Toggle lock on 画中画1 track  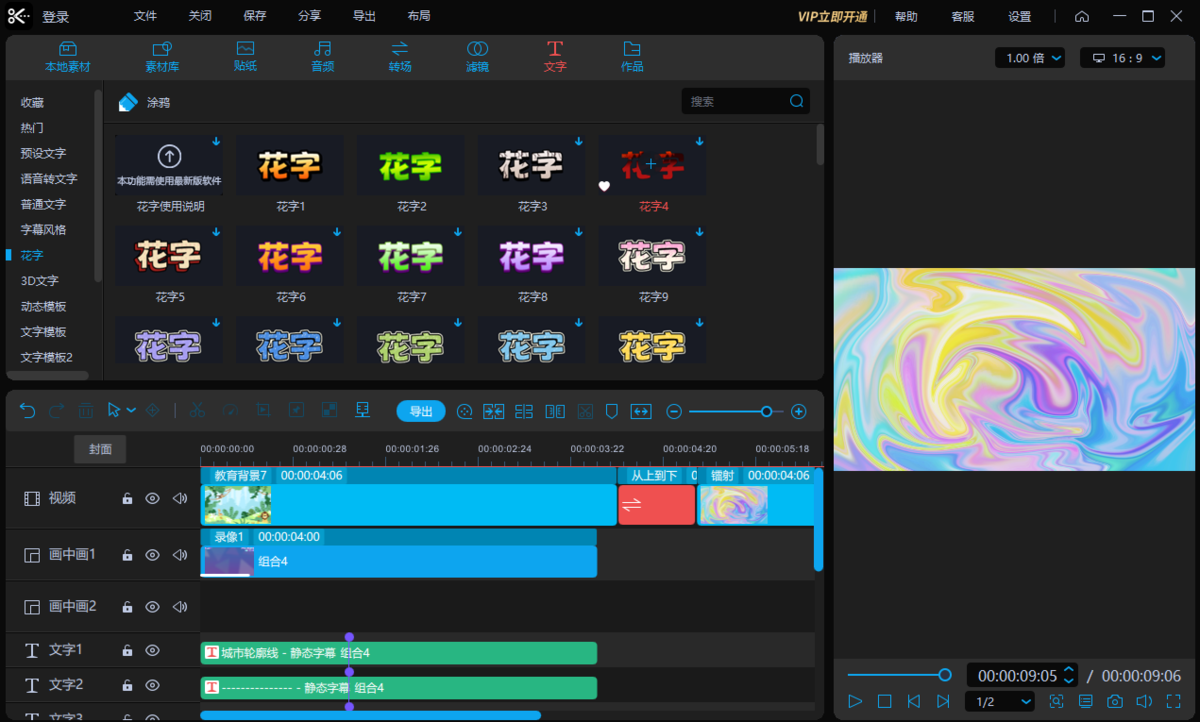[127, 555]
